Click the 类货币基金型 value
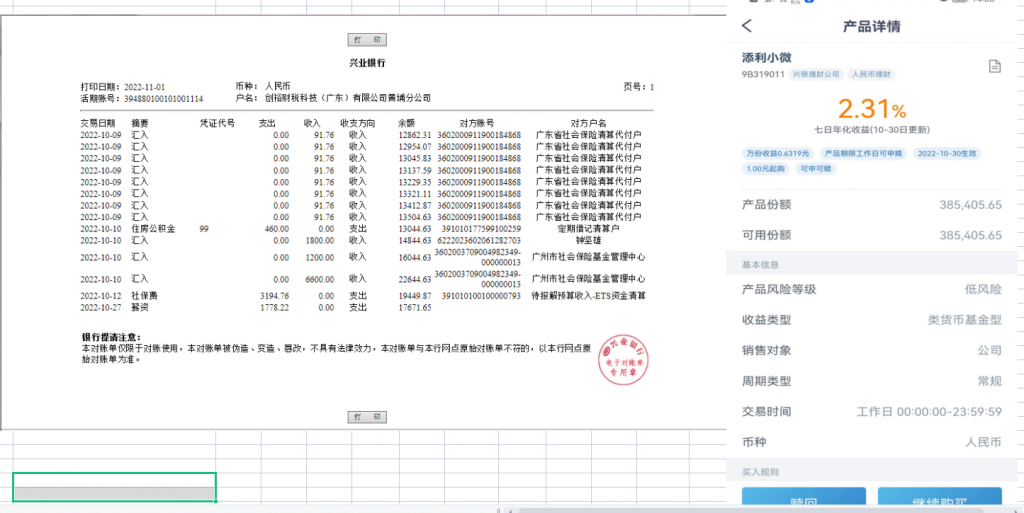1024x513 pixels. [x=965, y=320]
